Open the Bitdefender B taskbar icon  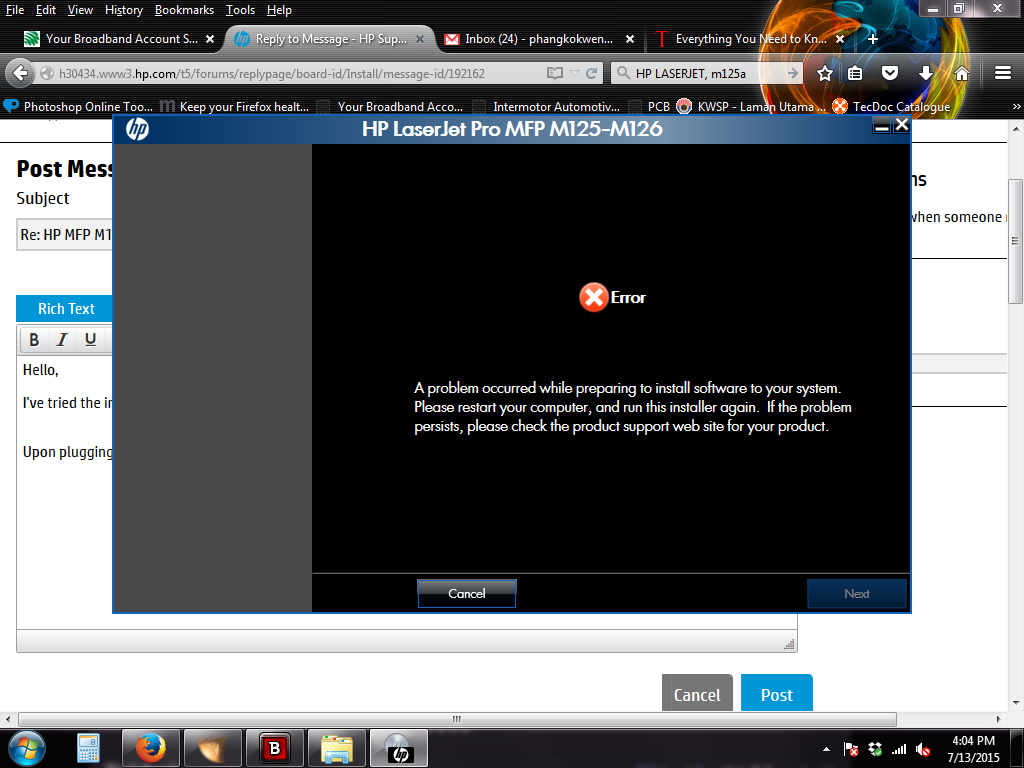274,748
